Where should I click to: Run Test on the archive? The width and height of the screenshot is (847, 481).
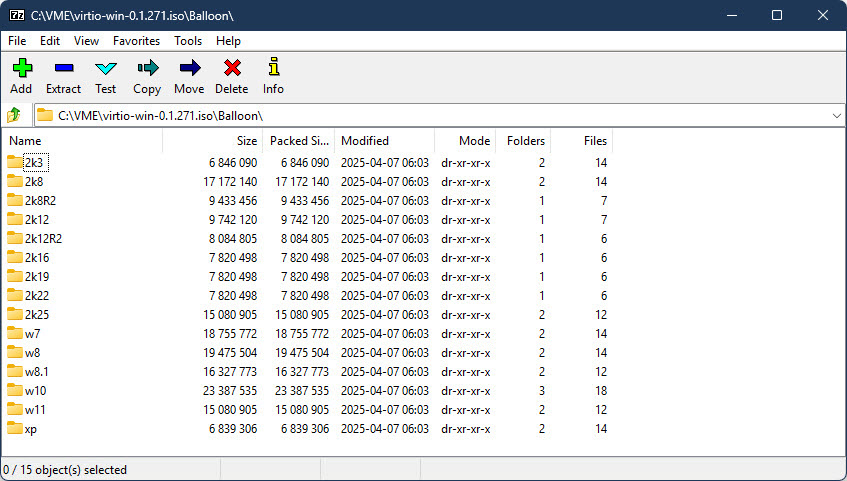tap(106, 69)
